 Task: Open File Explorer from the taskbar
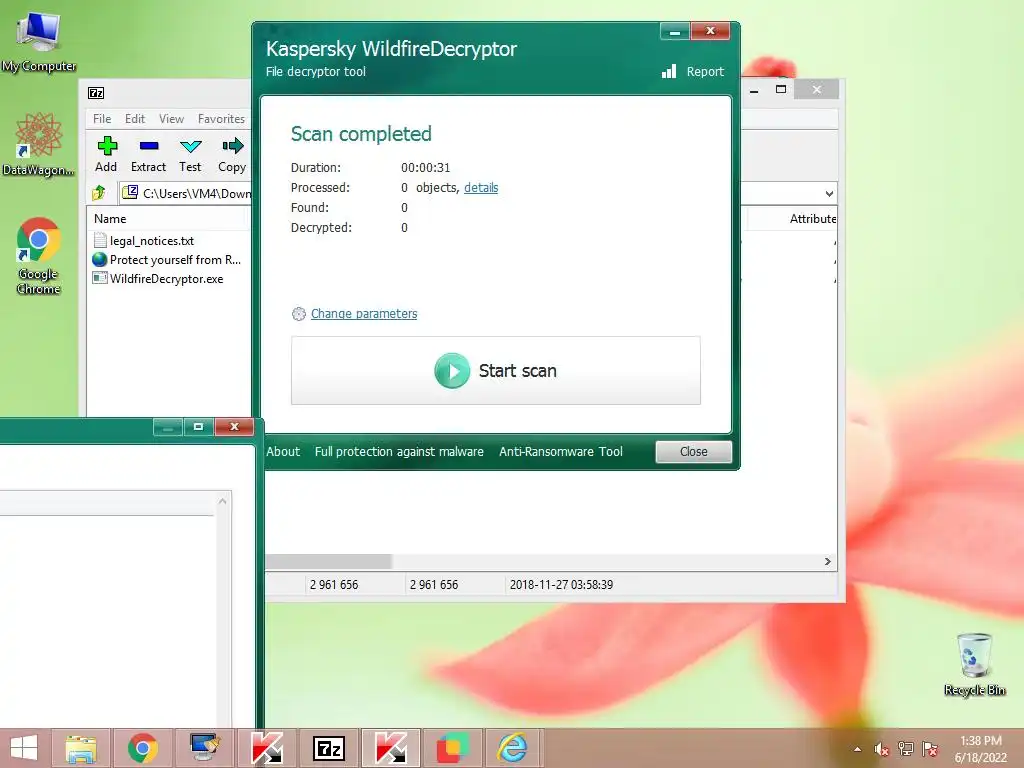[81, 748]
